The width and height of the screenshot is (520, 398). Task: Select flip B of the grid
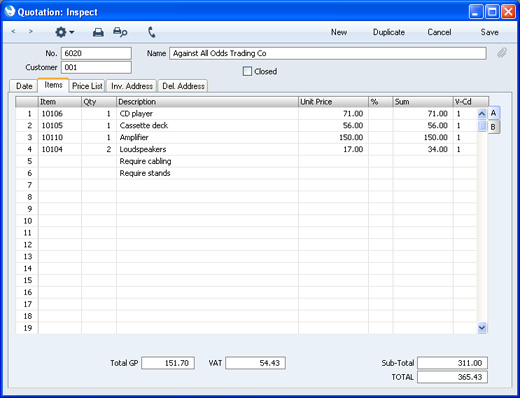click(x=493, y=127)
